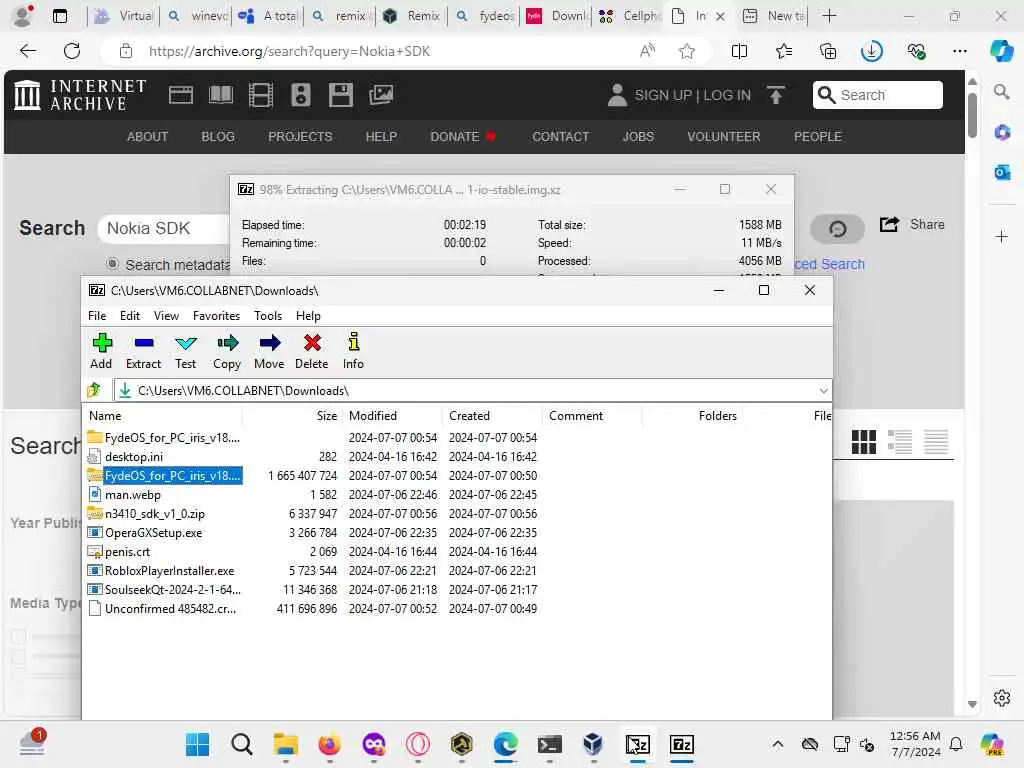Select the man.webp file
Viewport: 1024px width, 768px height.
pyautogui.click(x=133, y=495)
